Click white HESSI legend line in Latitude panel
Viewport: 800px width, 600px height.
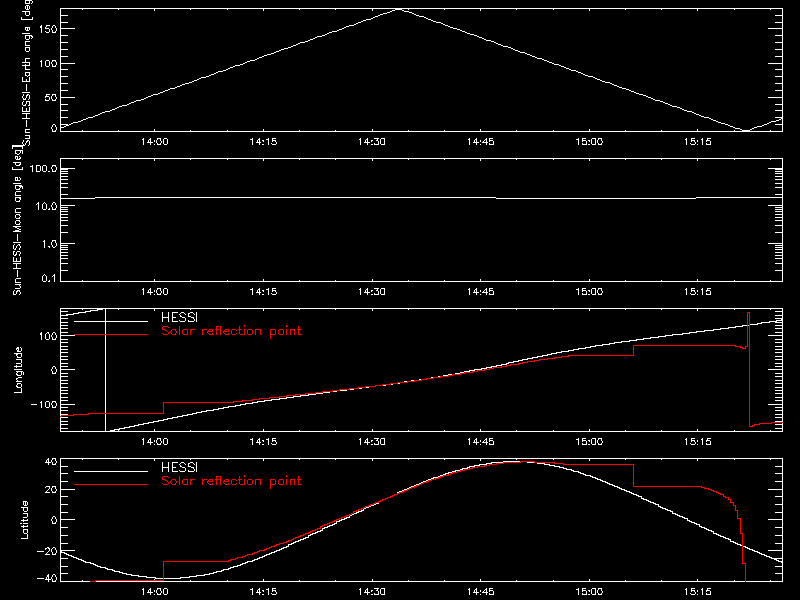click(111, 471)
